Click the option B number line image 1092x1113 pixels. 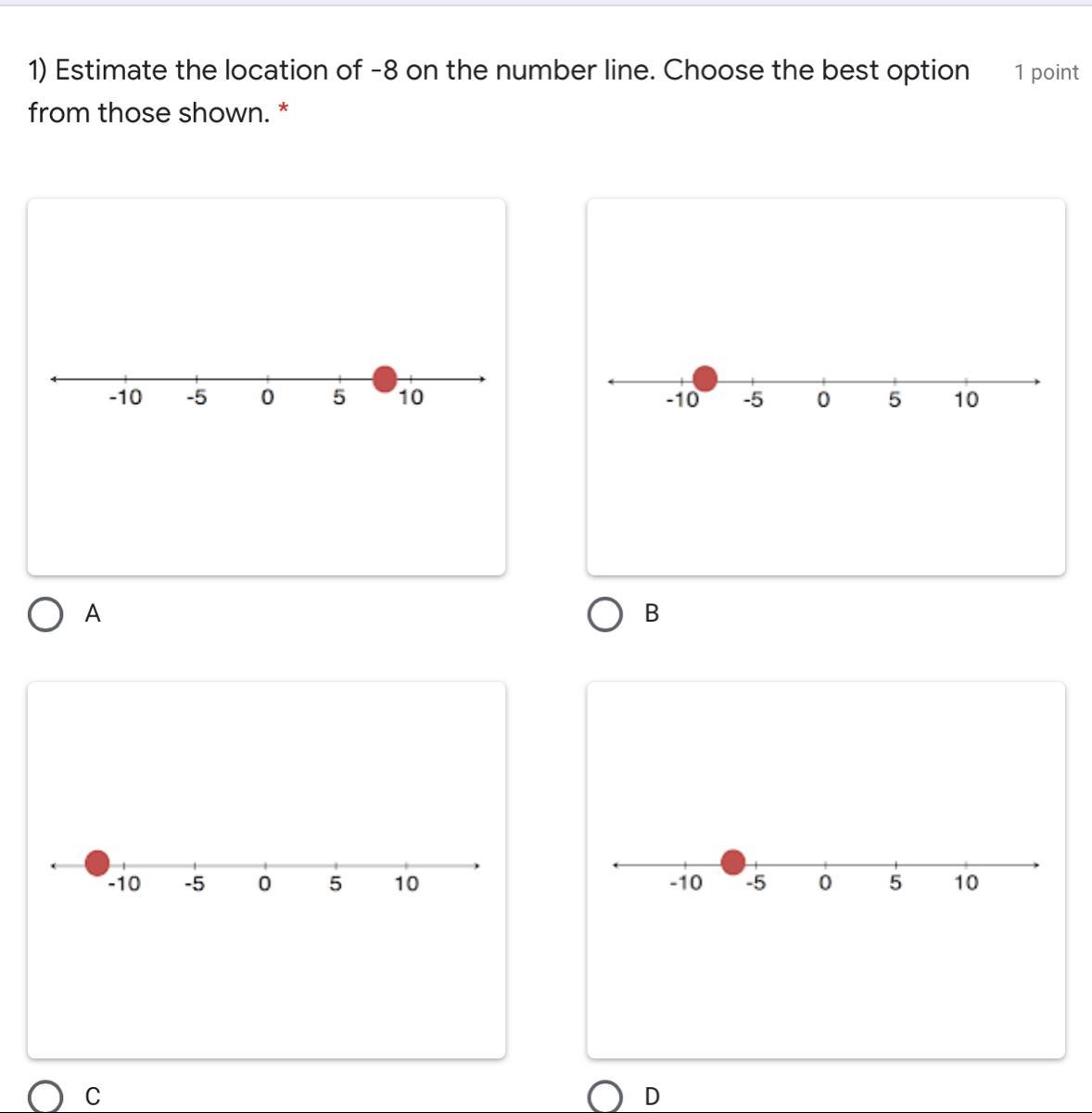(826, 387)
